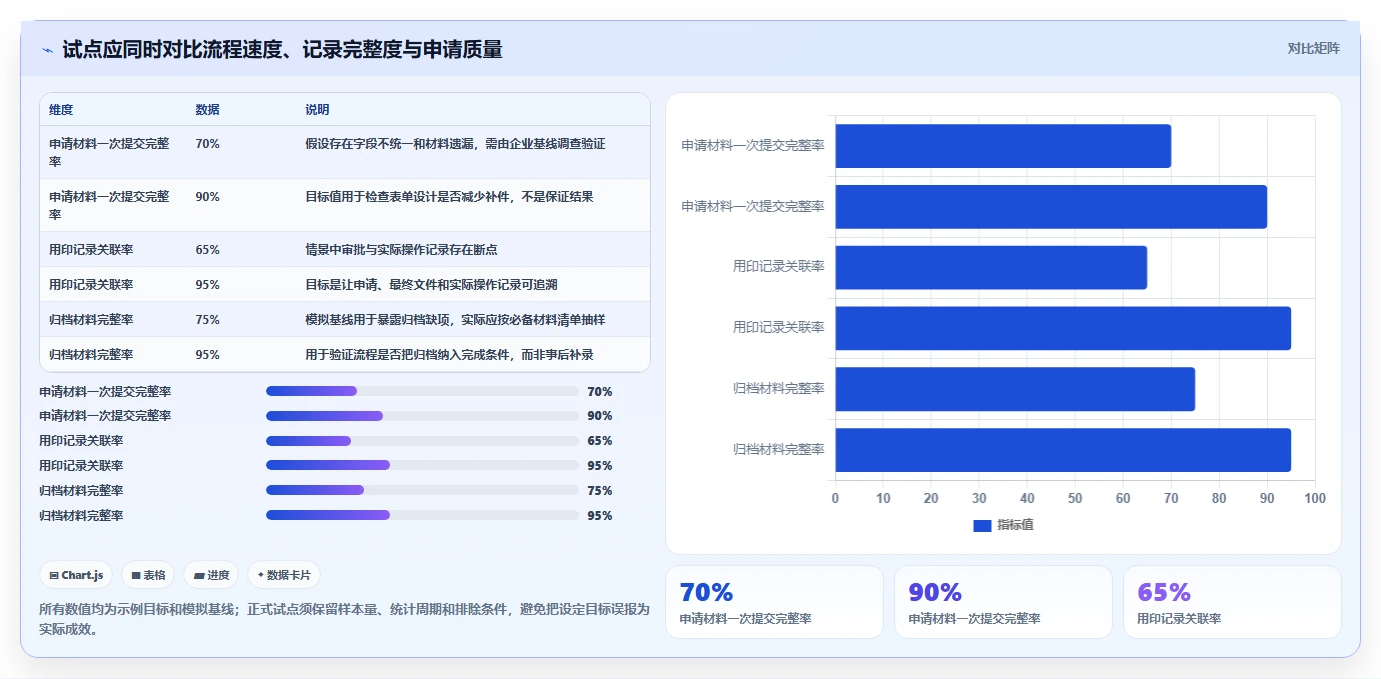Click the chart bar that ends at 75
Screen dimensions: 1381x679
coord(1015,389)
